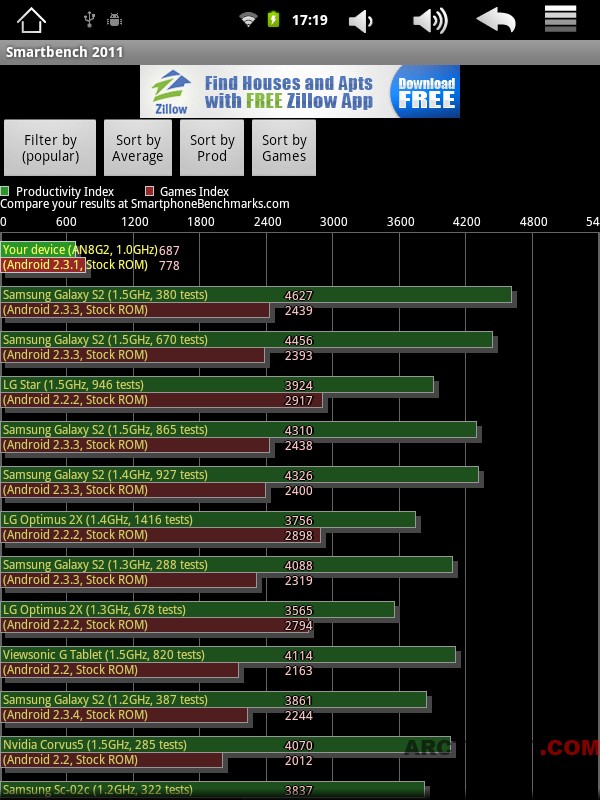Tap the battery charging icon
The height and width of the screenshot is (800, 600).
click(273, 20)
